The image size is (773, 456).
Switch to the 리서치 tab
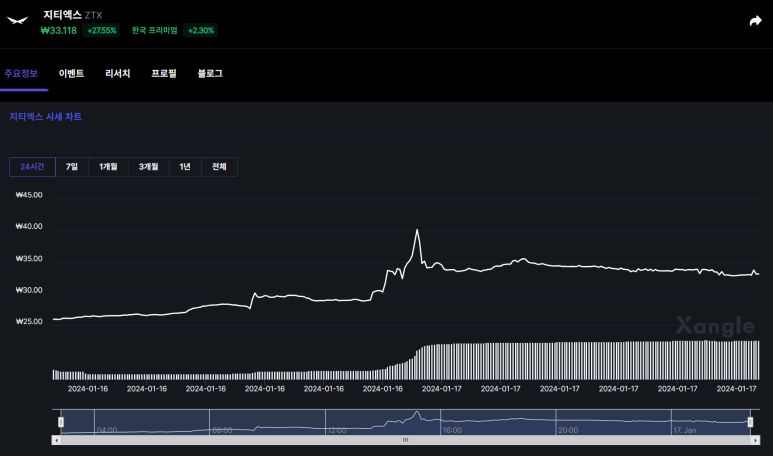(117, 73)
